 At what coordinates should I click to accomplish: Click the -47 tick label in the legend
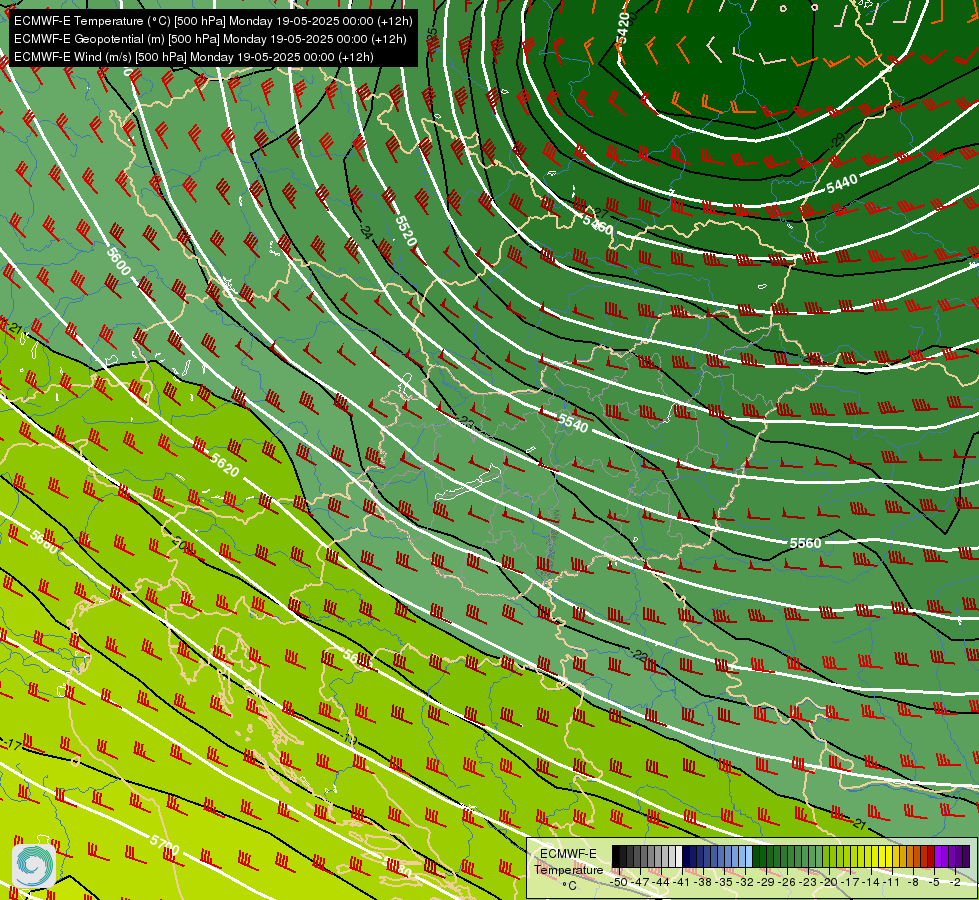[x=640, y=882]
